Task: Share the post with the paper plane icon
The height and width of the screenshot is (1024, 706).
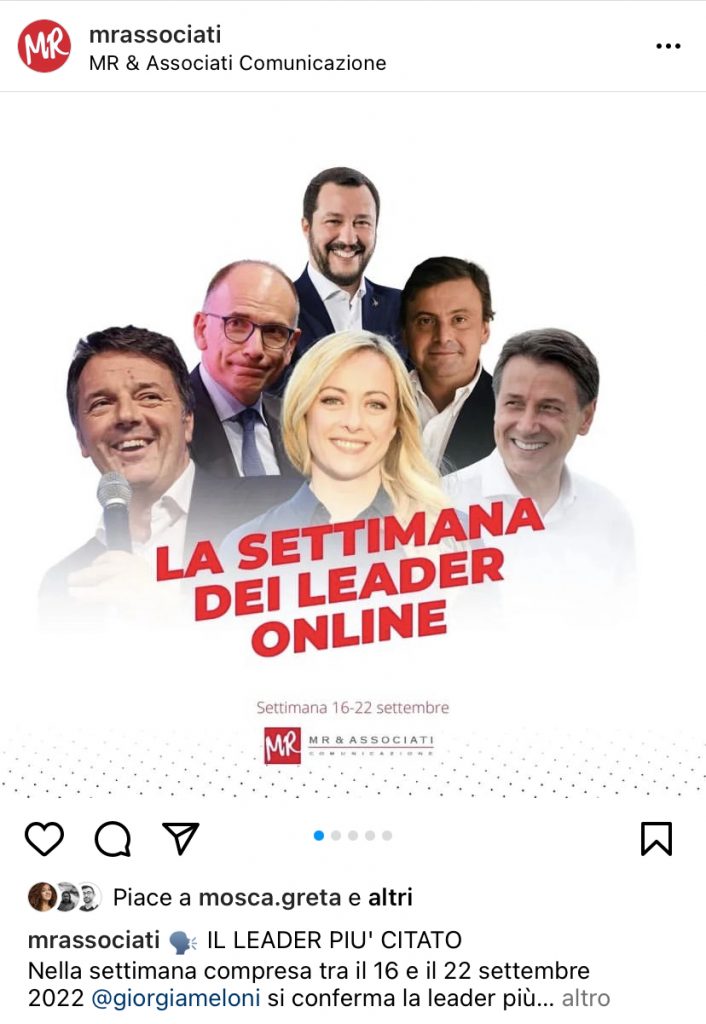Action: 180,839
